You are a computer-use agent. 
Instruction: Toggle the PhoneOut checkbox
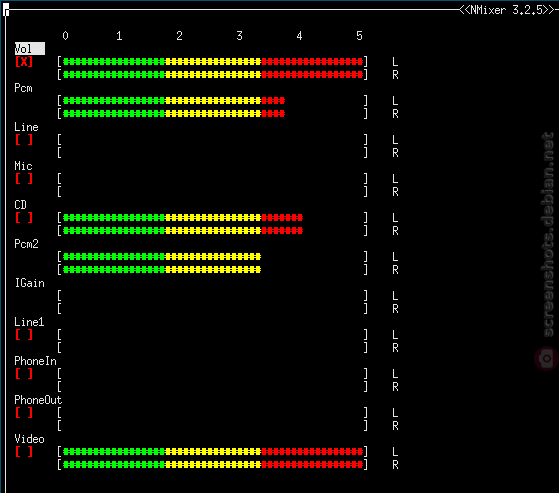point(24,412)
